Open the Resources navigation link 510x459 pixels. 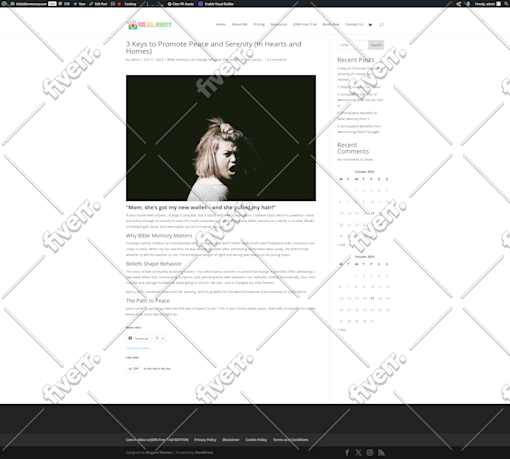pyautogui.click(x=279, y=24)
